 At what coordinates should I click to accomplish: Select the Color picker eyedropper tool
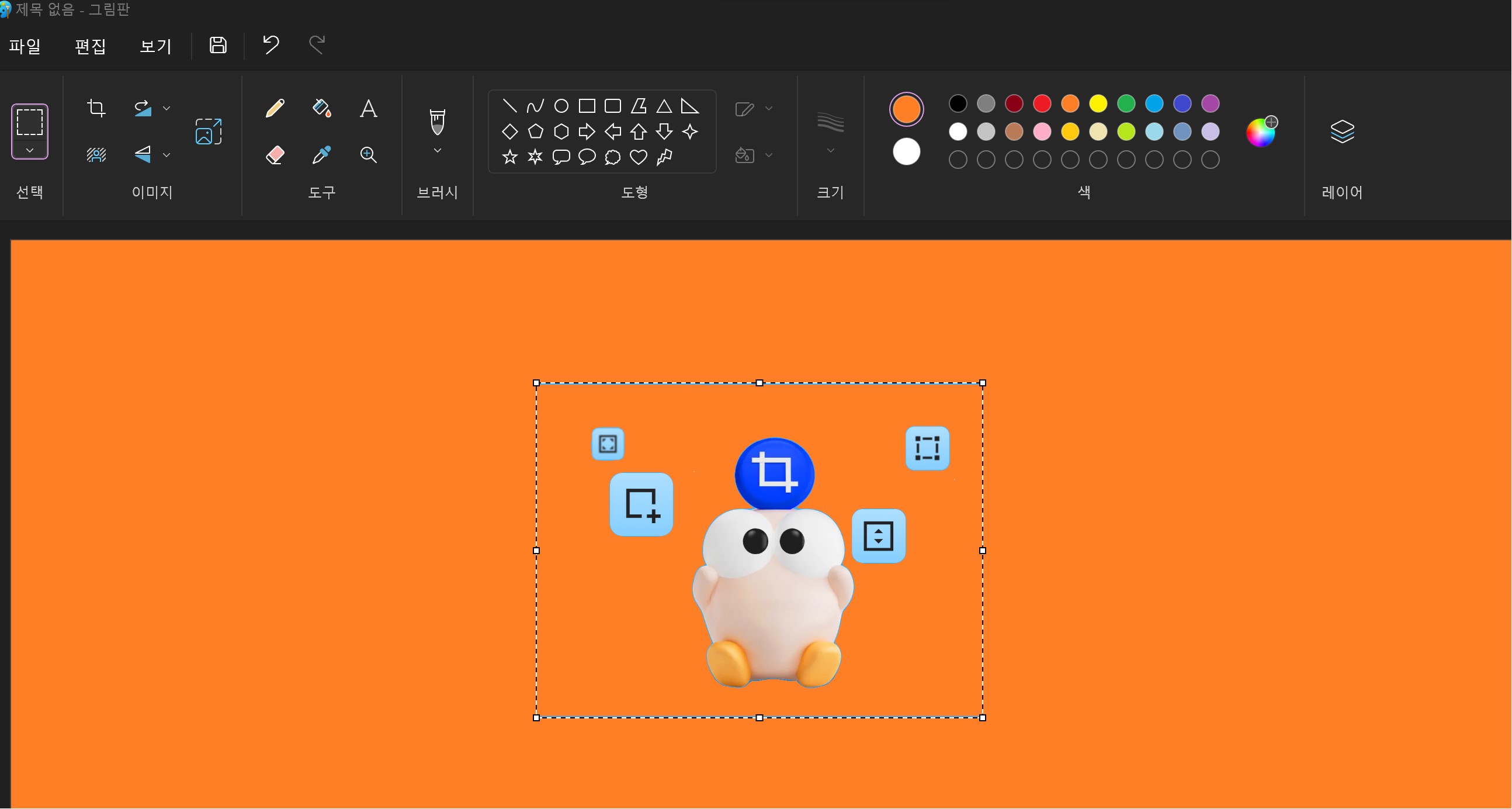(x=322, y=155)
